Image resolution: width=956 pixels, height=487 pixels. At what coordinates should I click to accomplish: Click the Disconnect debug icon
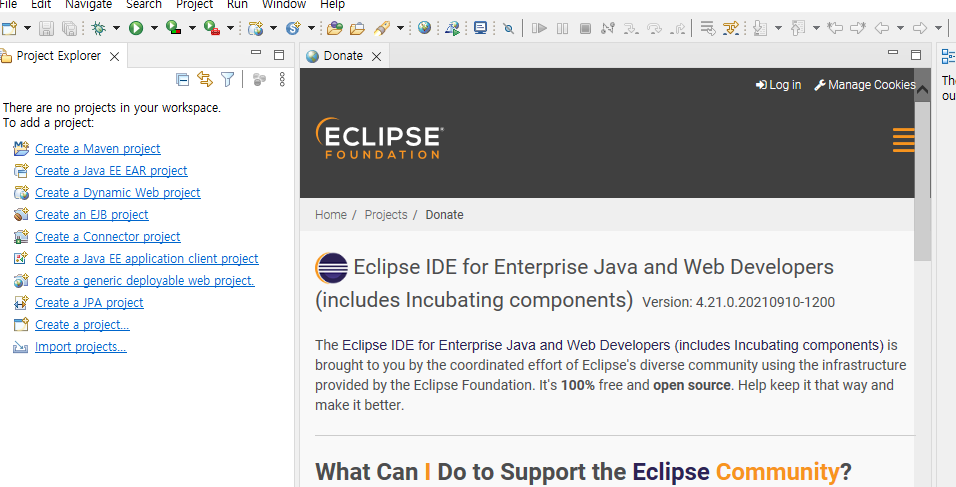(608, 28)
